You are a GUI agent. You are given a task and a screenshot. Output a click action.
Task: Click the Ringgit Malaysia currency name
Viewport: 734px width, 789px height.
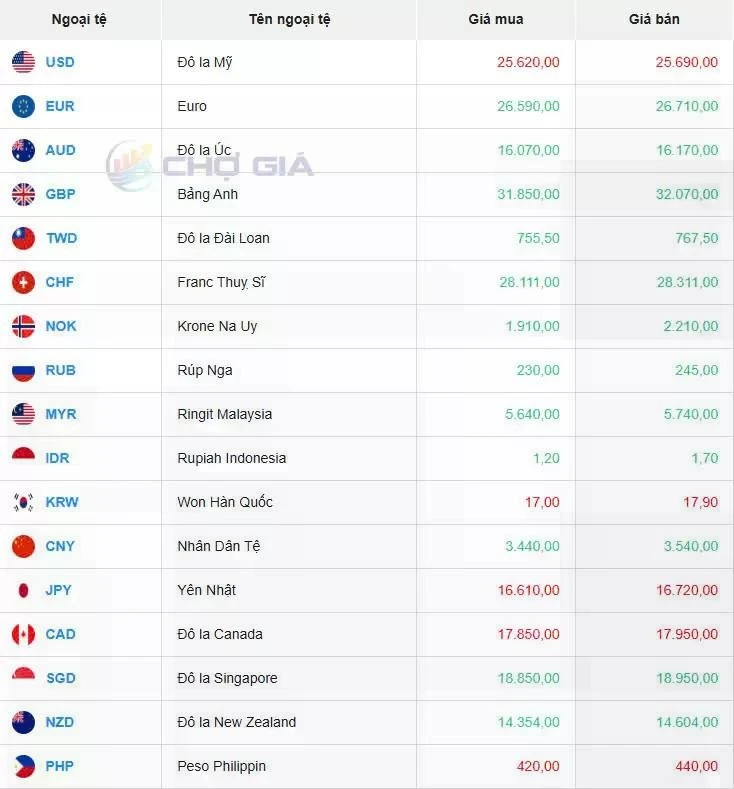(x=224, y=414)
